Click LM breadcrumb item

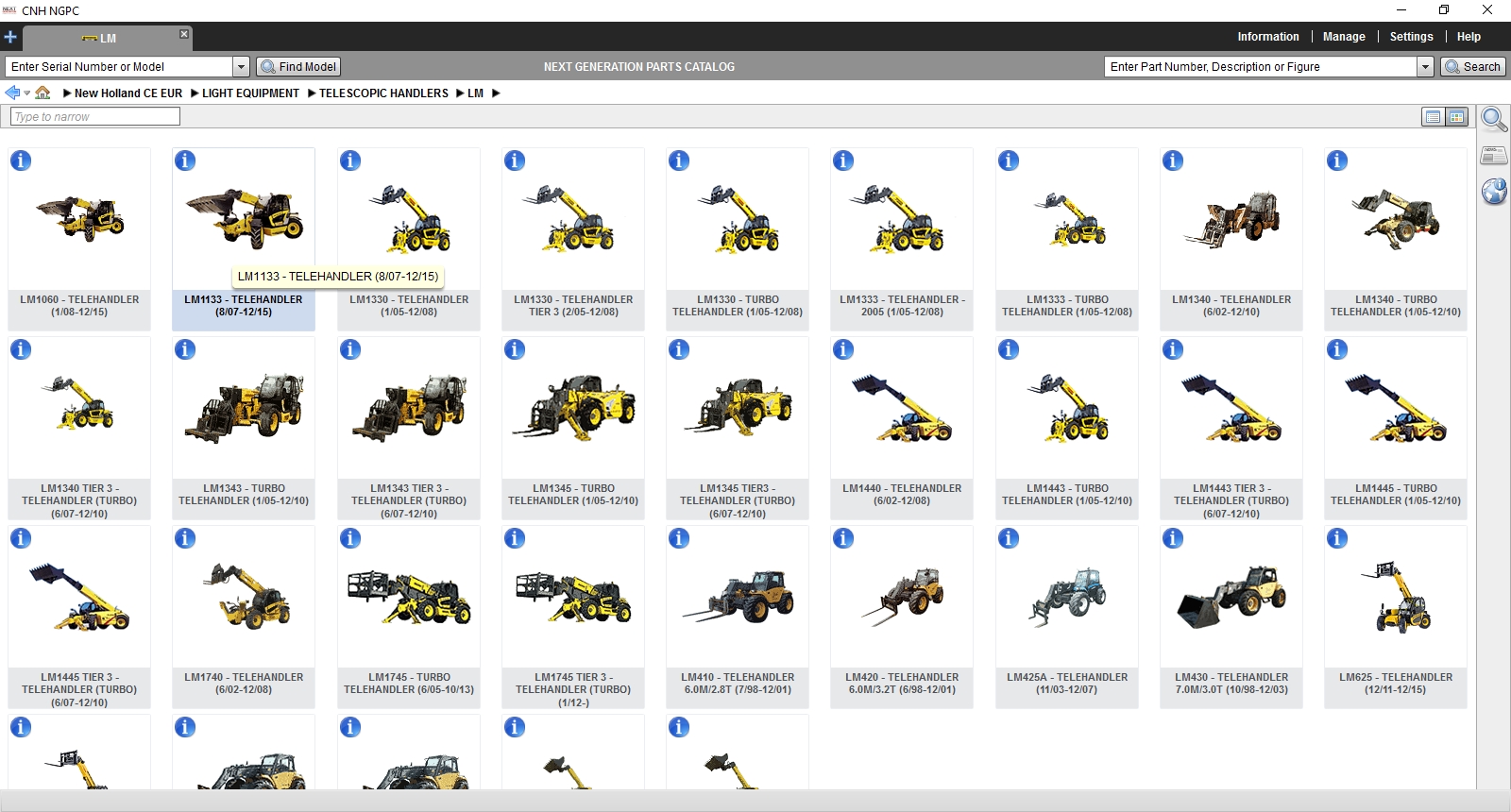pyautogui.click(x=475, y=93)
